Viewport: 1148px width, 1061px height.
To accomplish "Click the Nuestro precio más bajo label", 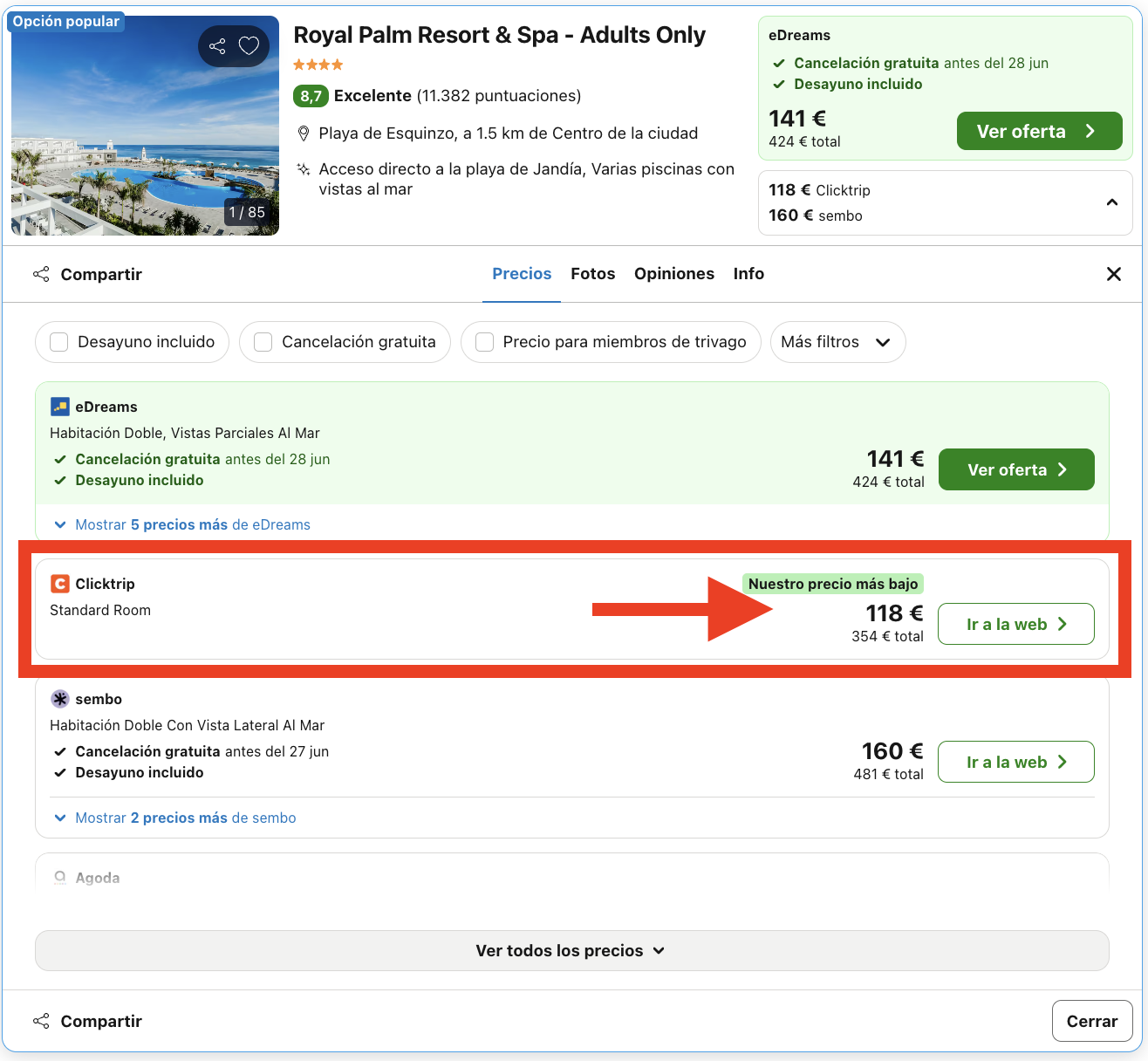I will tap(833, 584).
